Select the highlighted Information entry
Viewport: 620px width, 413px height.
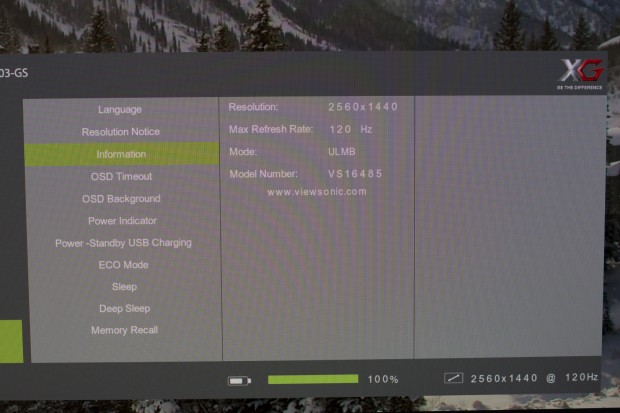tap(121, 154)
